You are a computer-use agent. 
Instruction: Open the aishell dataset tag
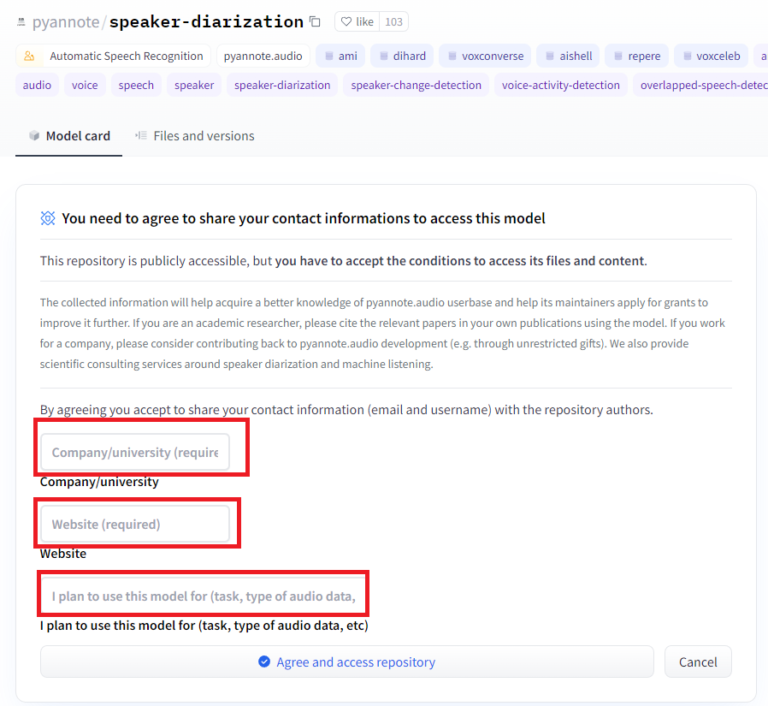568,56
